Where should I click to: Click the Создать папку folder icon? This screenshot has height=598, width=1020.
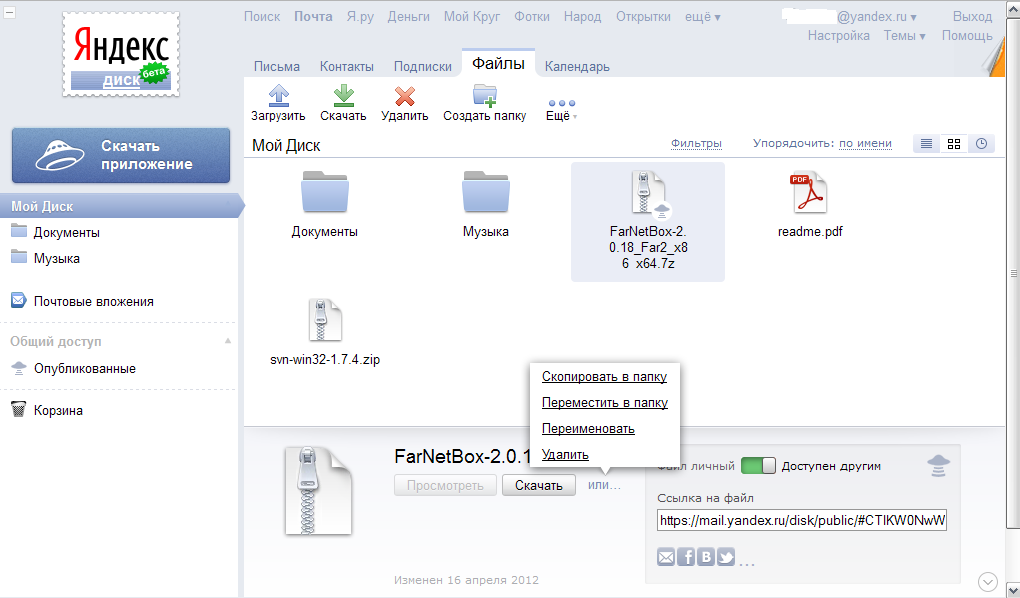(484, 96)
